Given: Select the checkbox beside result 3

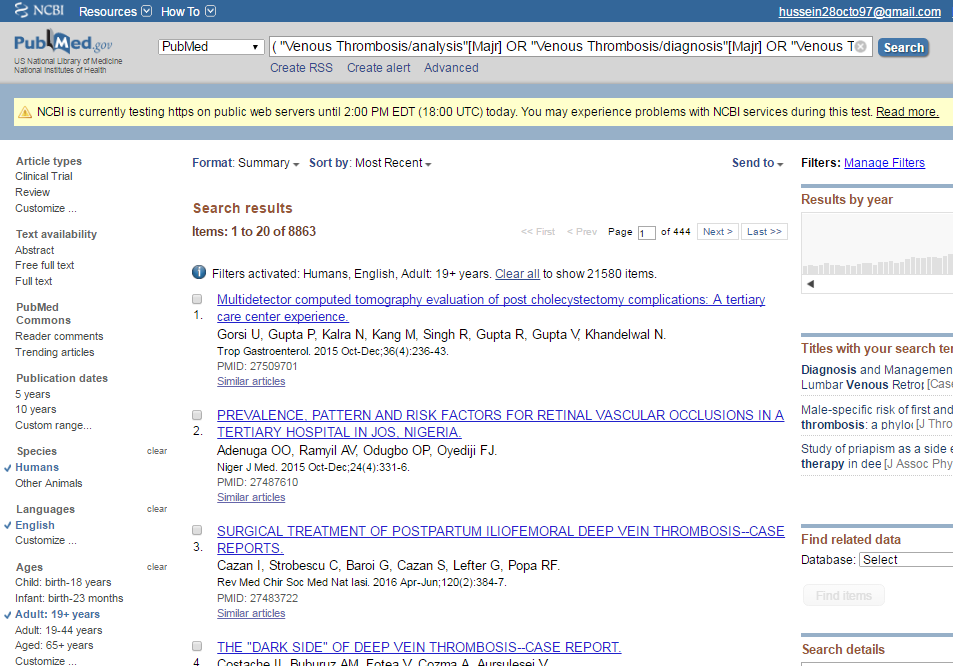Looking at the screenshot, I should [196, 530].
